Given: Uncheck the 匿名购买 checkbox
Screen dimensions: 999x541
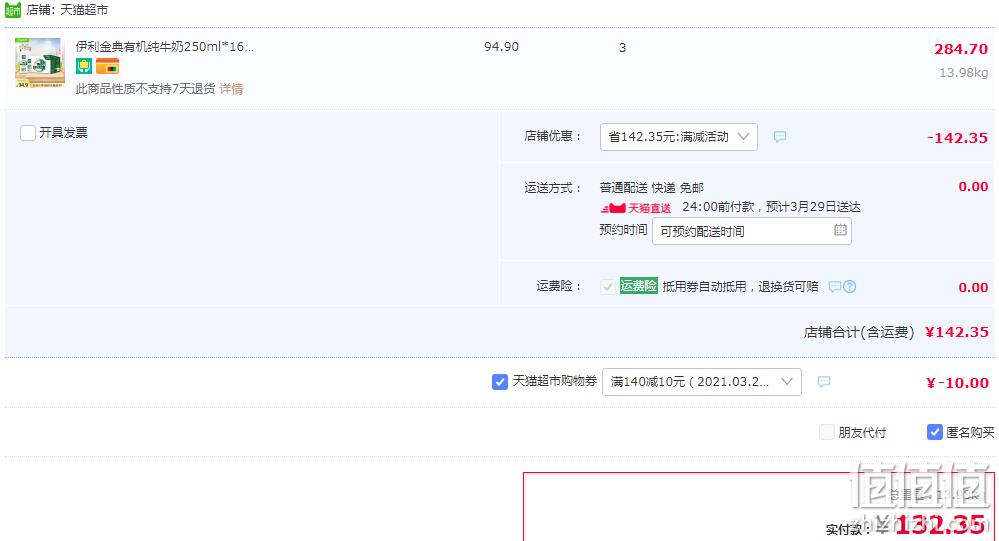Looking at the screenshot, I should (934, 432).
